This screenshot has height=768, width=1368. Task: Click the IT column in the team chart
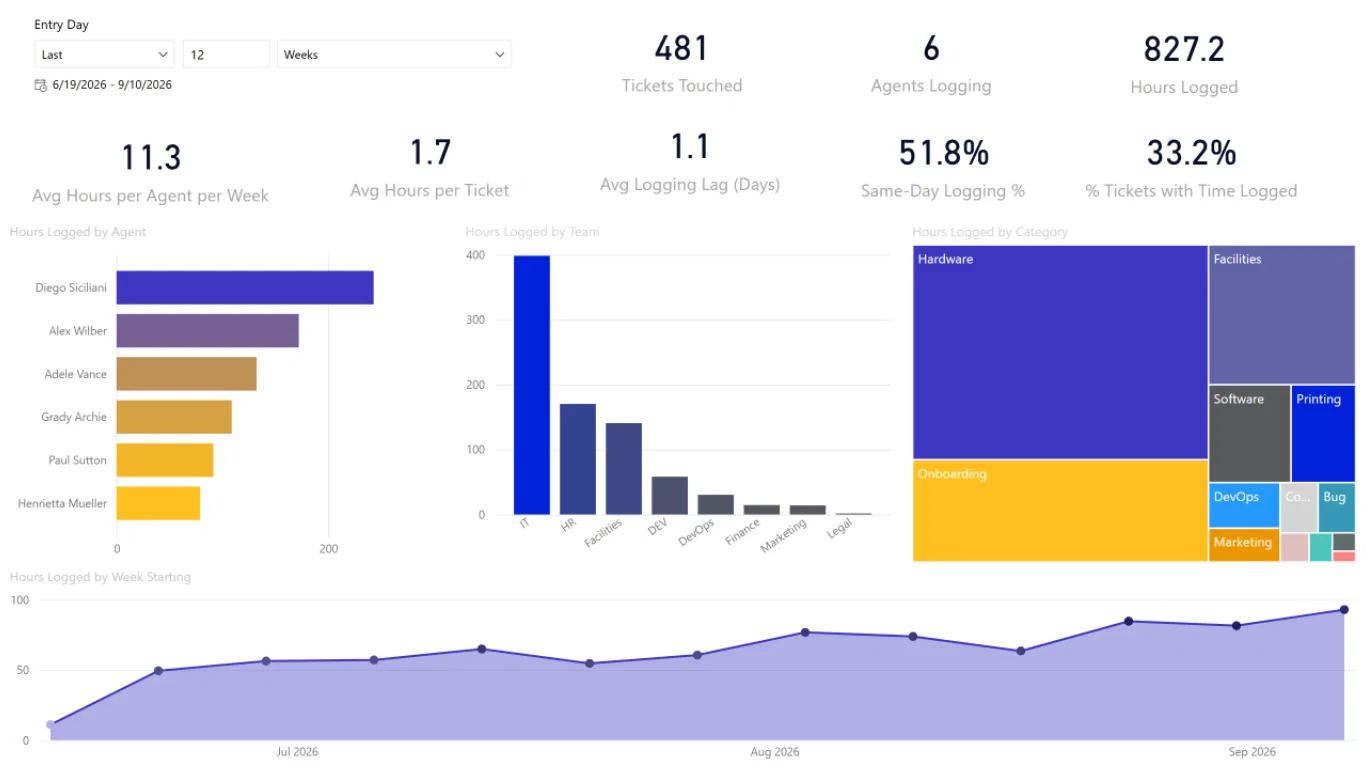(532, 385)
